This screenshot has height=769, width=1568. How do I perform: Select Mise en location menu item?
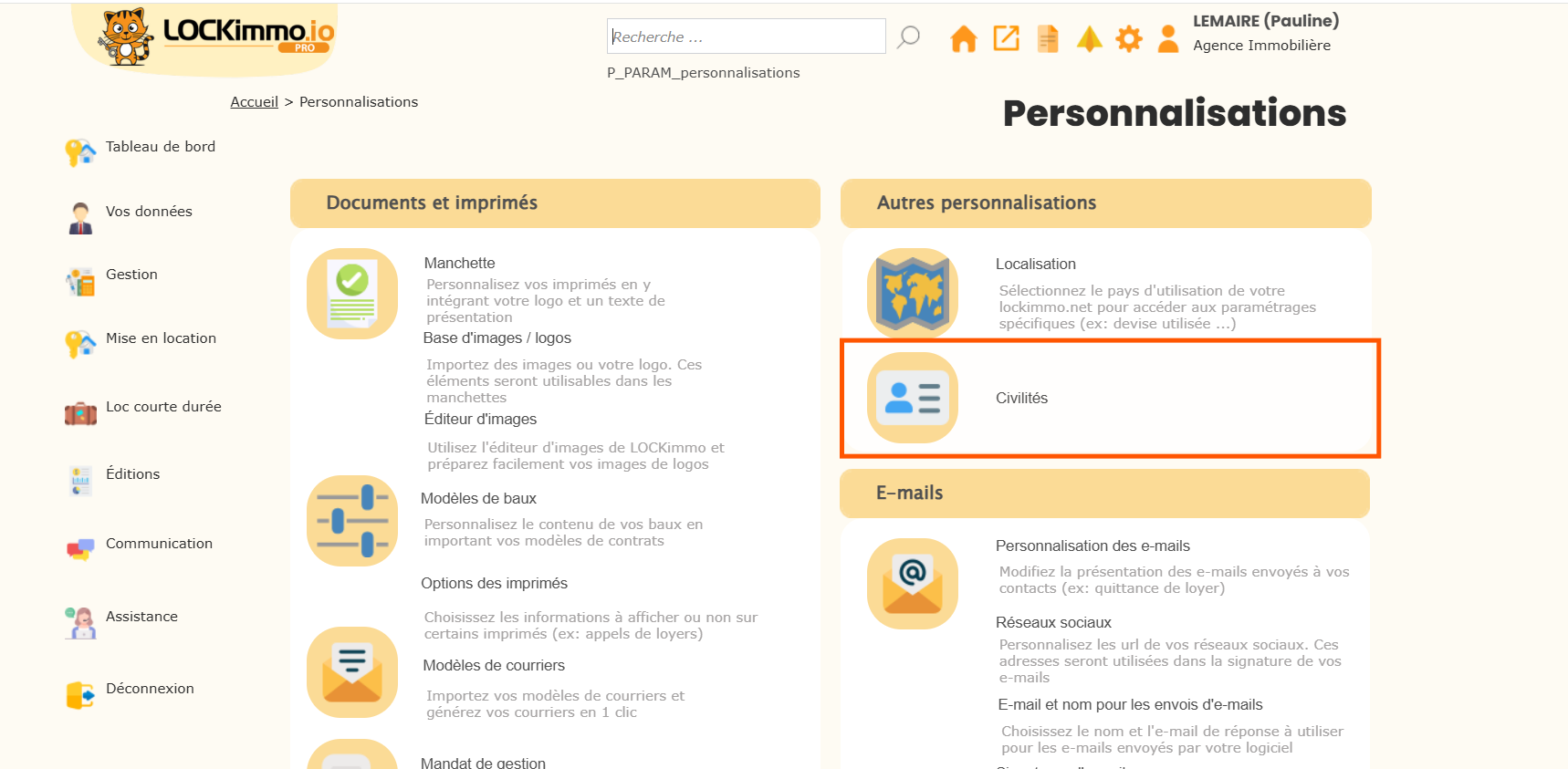pos(161,338)
